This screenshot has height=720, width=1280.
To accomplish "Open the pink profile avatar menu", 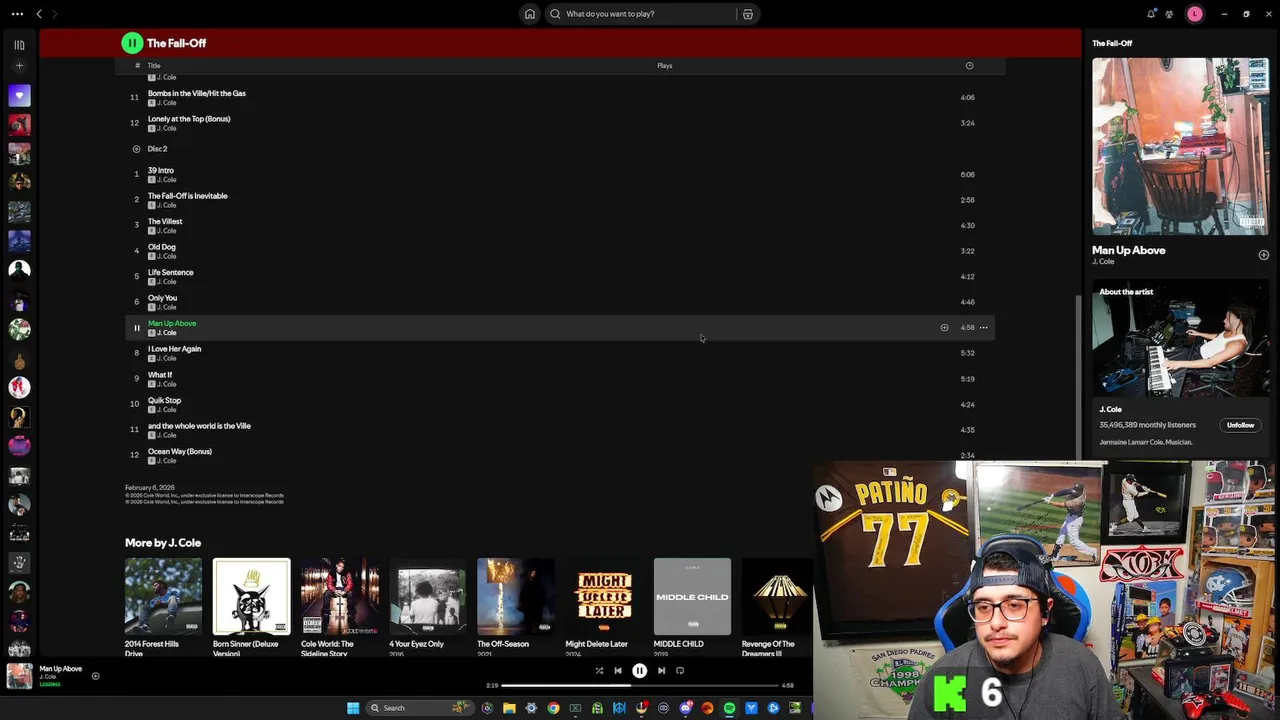I will pyautogui.click(x=1195, y=14).
